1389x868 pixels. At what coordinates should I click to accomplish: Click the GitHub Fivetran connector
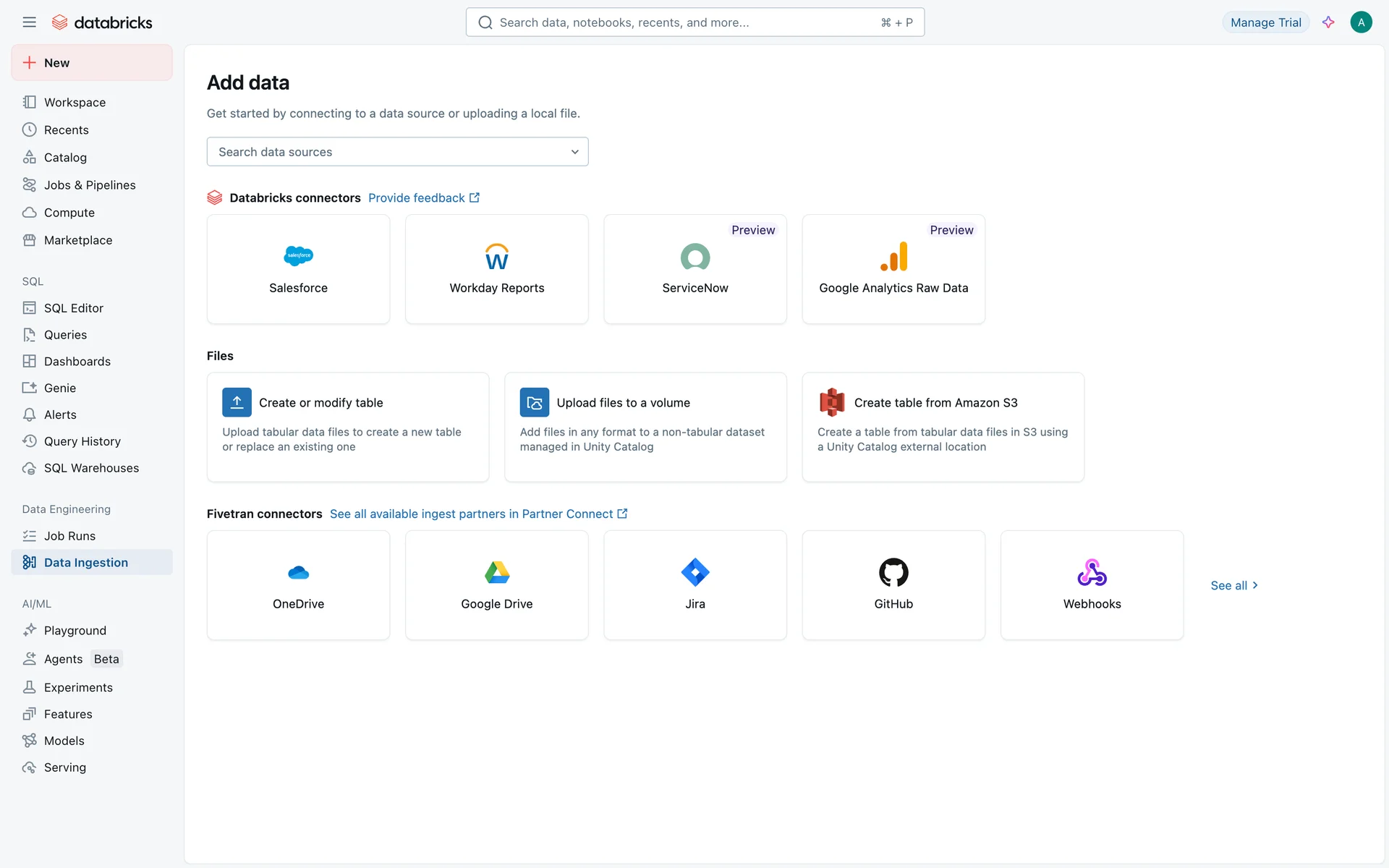[x=893, y=584]
